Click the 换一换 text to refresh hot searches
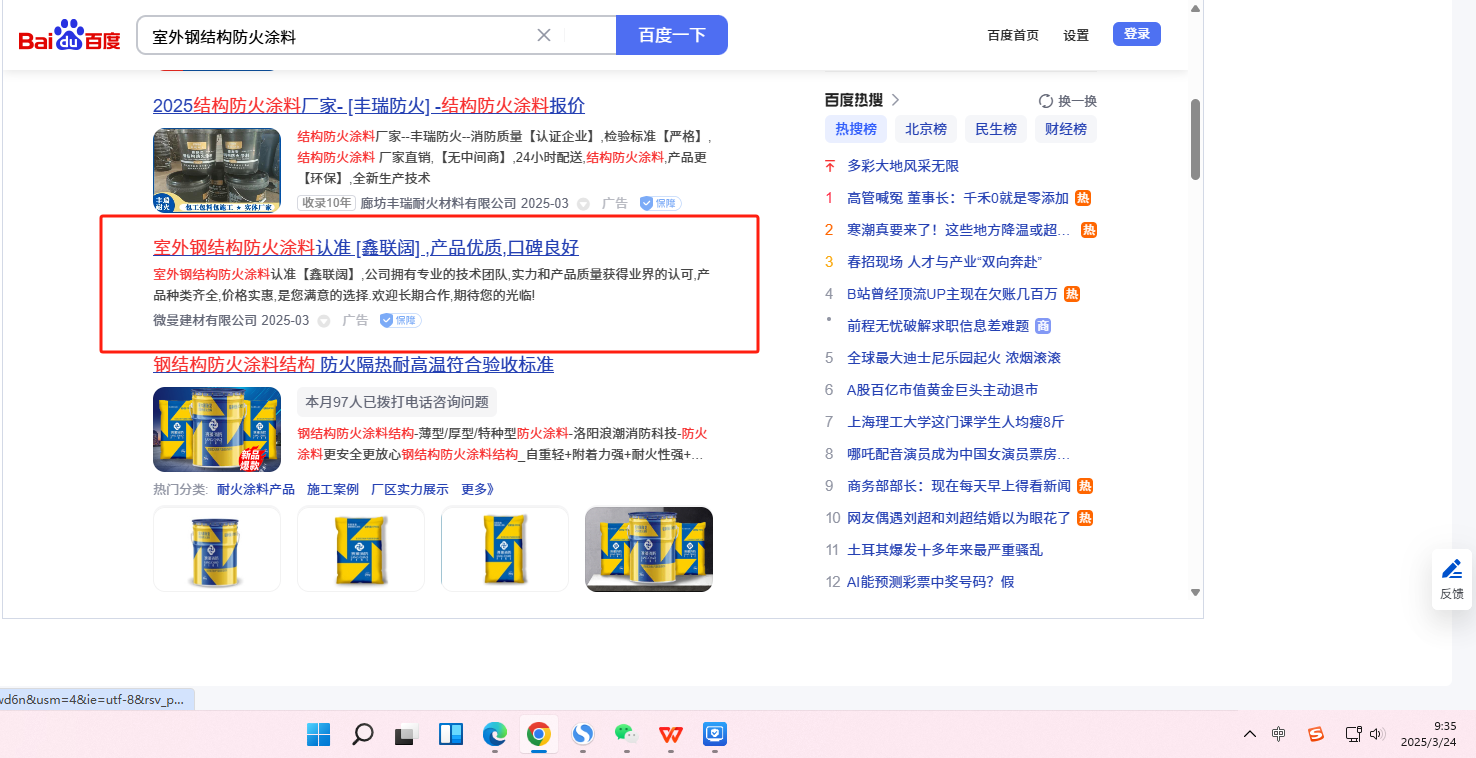The width and height of the screenshot is (1476, 758). (x=1078, y=101)
